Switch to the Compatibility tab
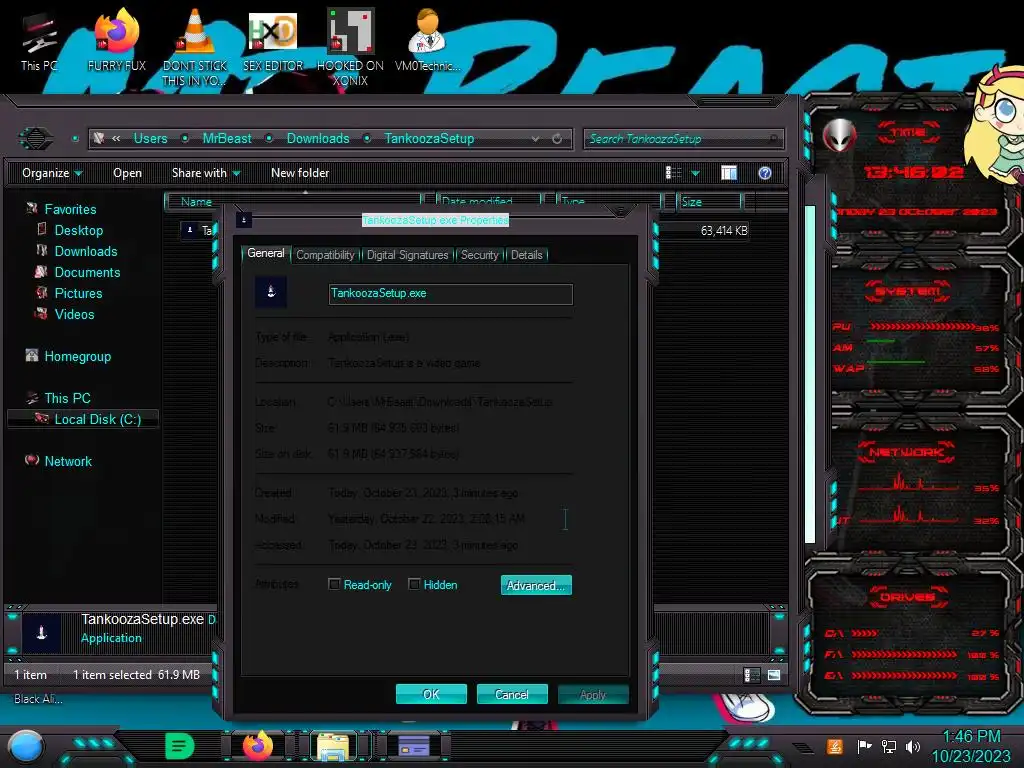Image resolution: width=1024 pixels, height=768 pixels. (325, 255)
